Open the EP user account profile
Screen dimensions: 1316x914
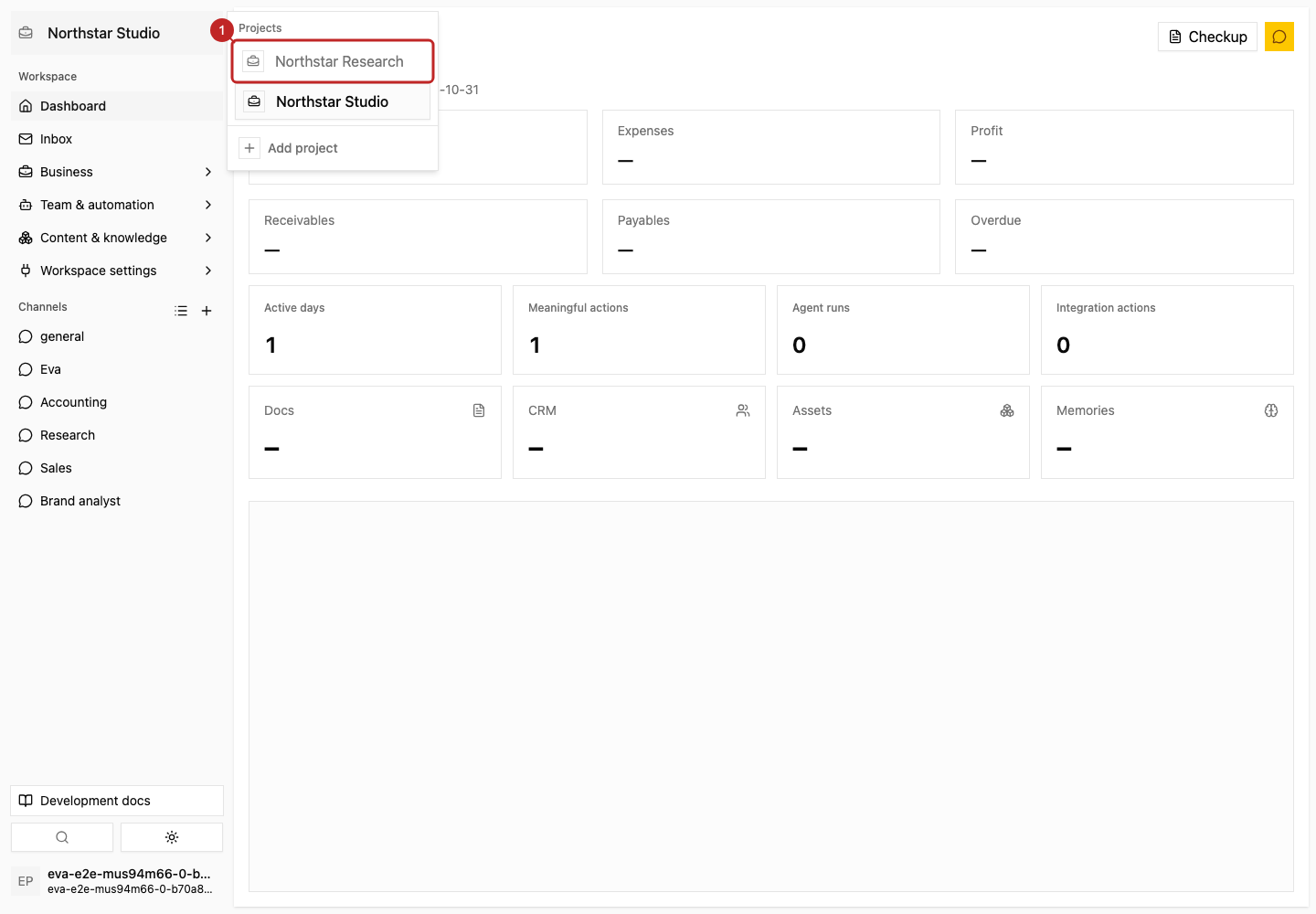pos(117,881)
